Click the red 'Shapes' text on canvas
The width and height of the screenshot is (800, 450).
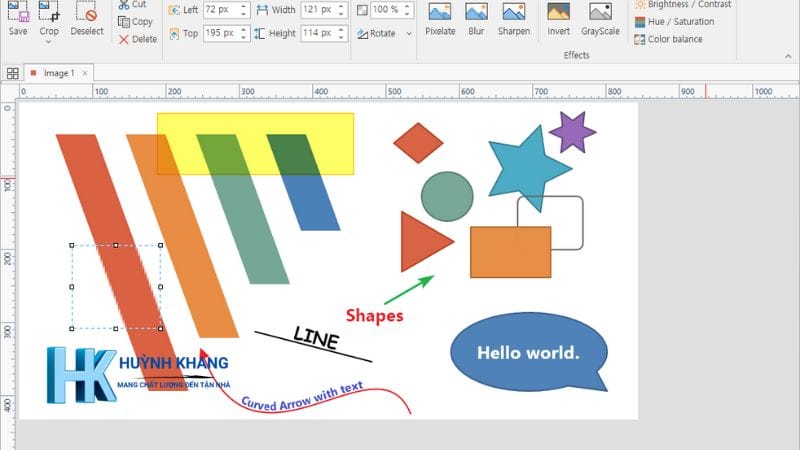(x=374, y=316)
